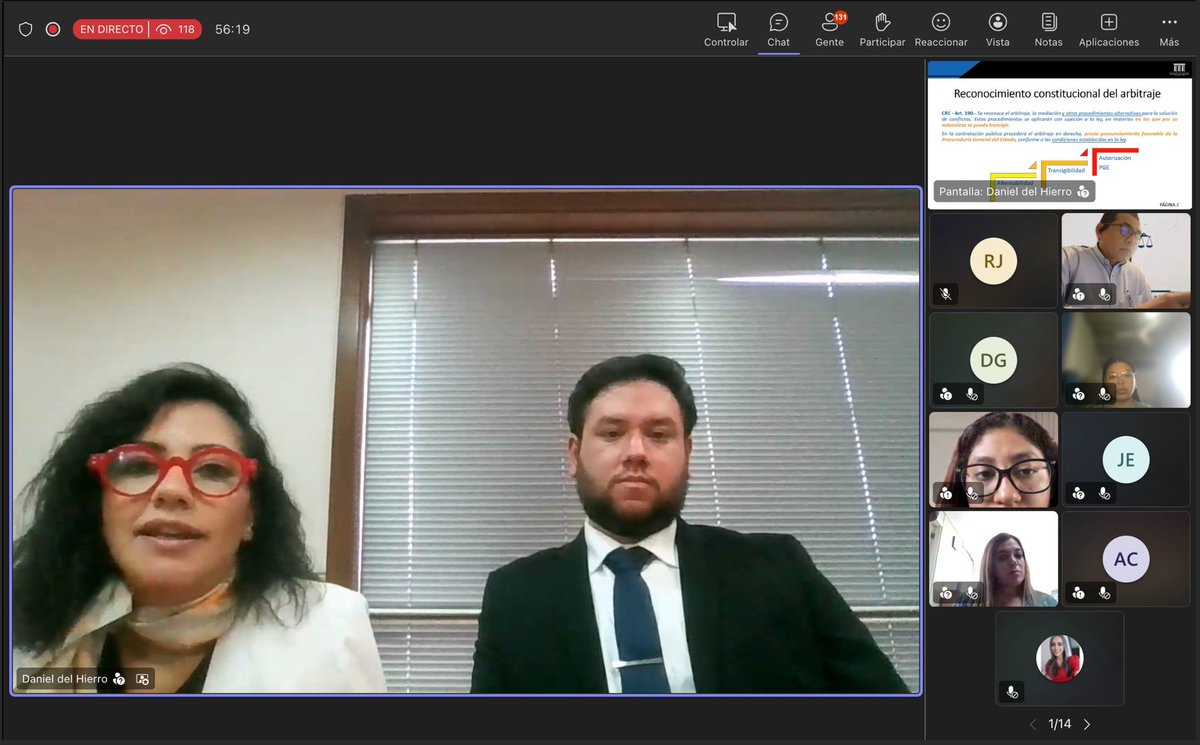Viewport: 1200px width, 745px height.
Task: Select the long-haired woman tile beside AC
Action: pos(993,559)
